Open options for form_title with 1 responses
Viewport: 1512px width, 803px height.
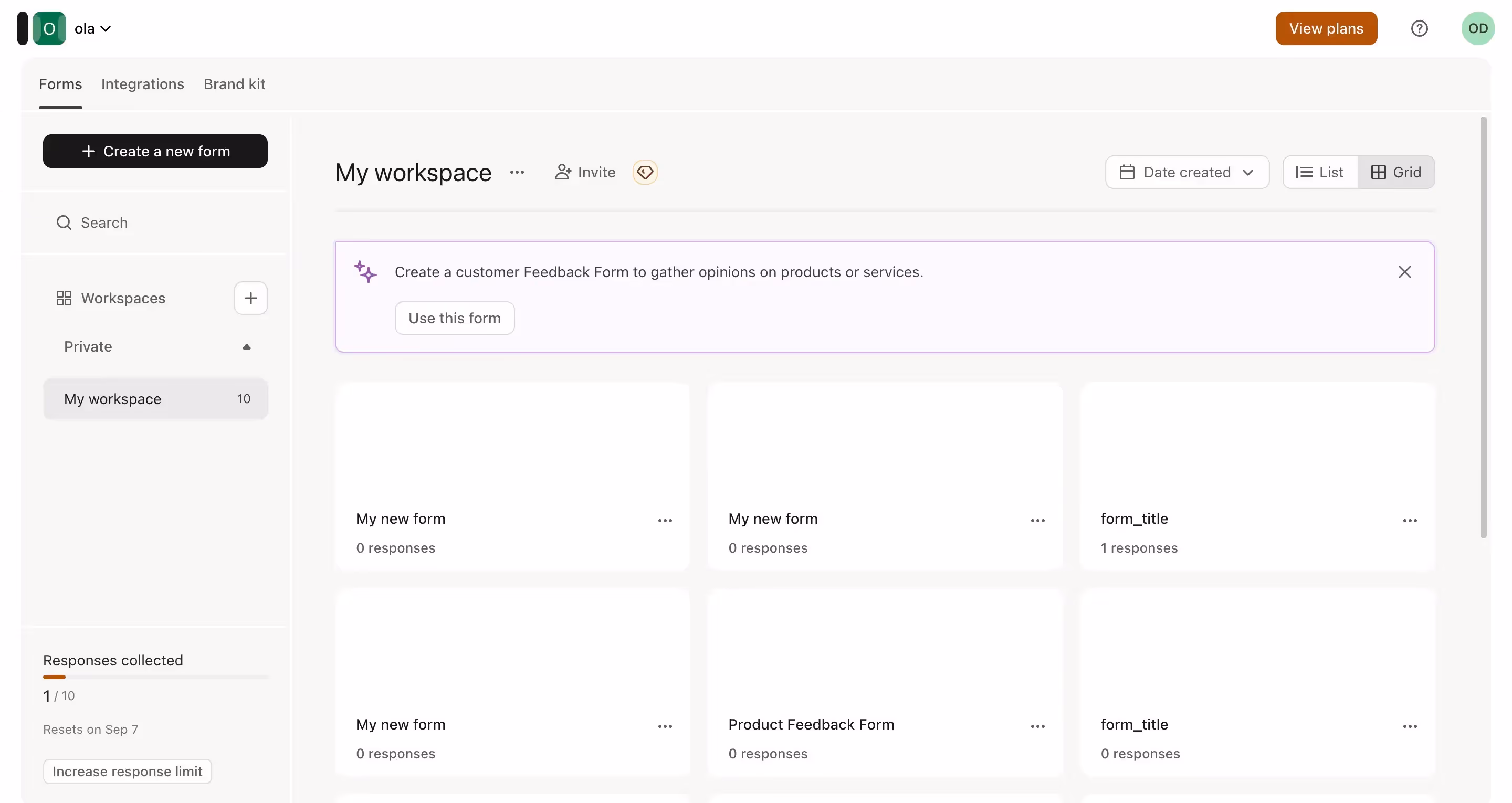coord(1410,521)
